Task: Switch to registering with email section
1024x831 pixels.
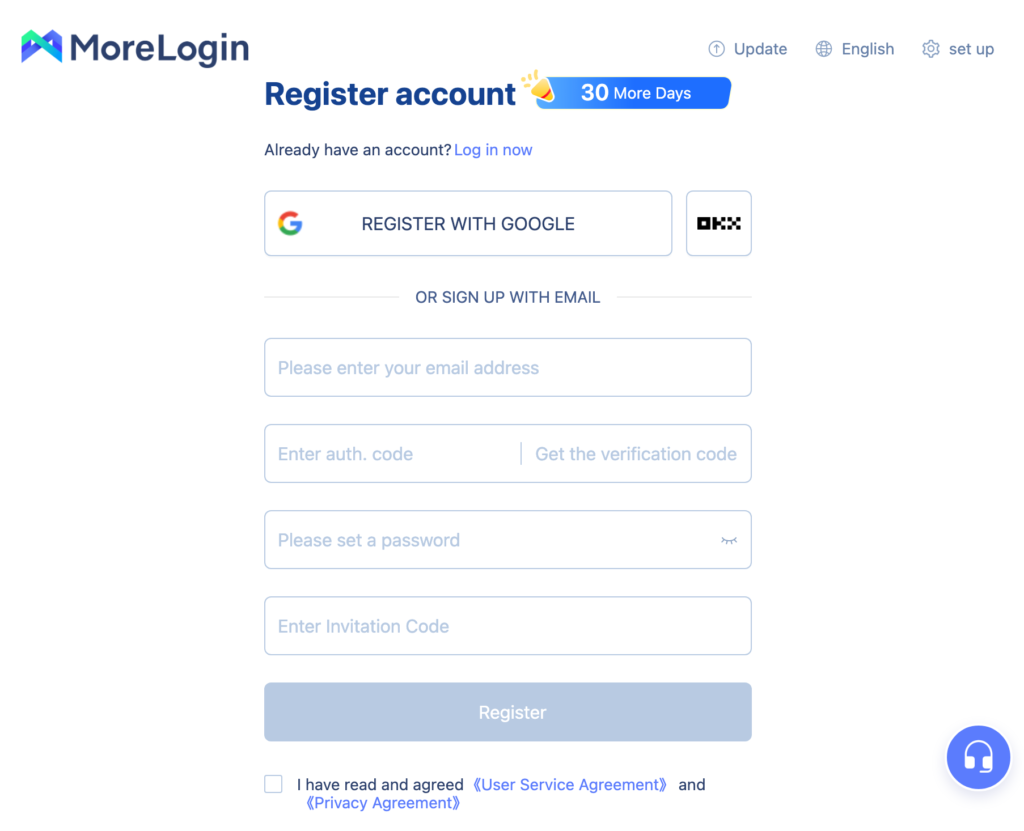Action: (507, 297)
